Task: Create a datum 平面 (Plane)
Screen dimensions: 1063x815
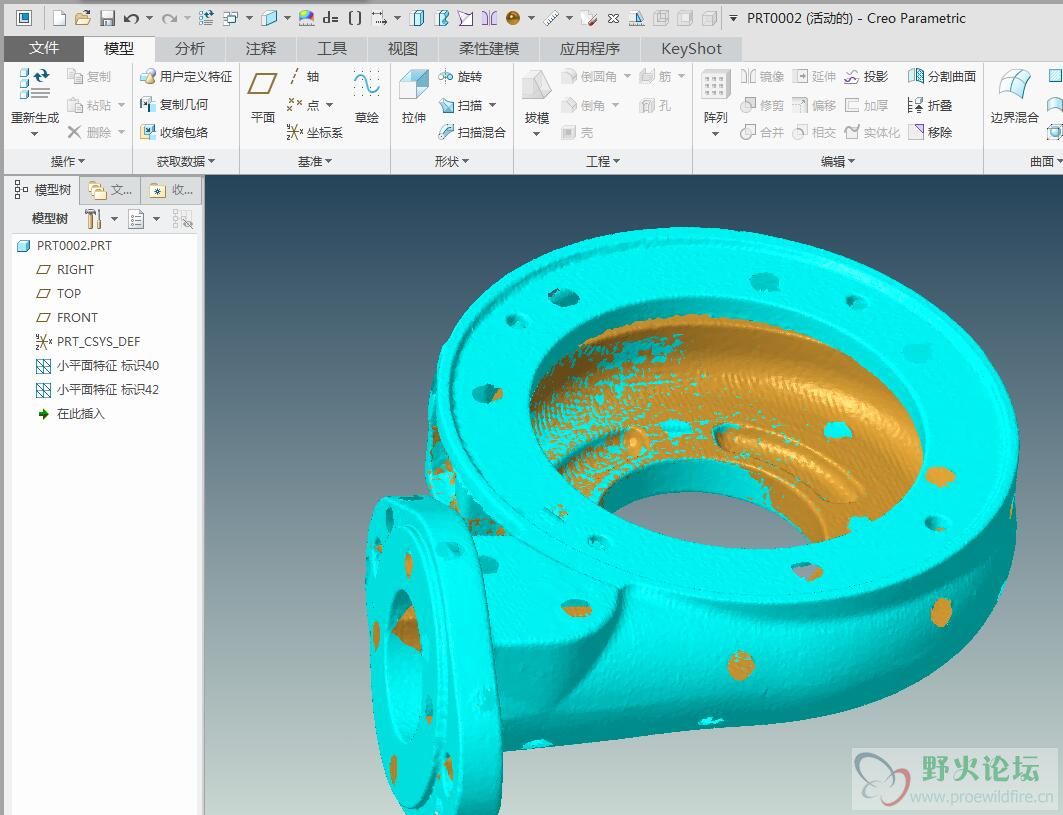Action: pyautogui.click(x=263, y=97)
